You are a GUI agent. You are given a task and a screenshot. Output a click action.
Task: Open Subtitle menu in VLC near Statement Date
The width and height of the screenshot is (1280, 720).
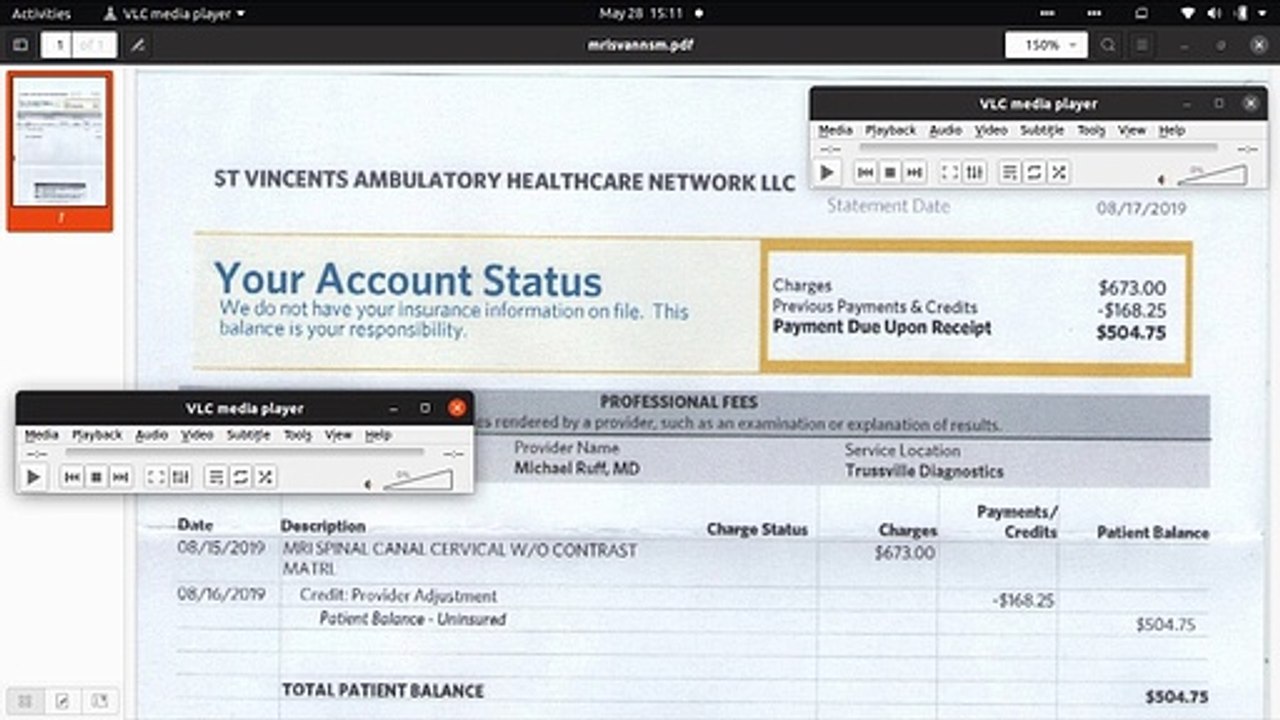point(1042,130)
